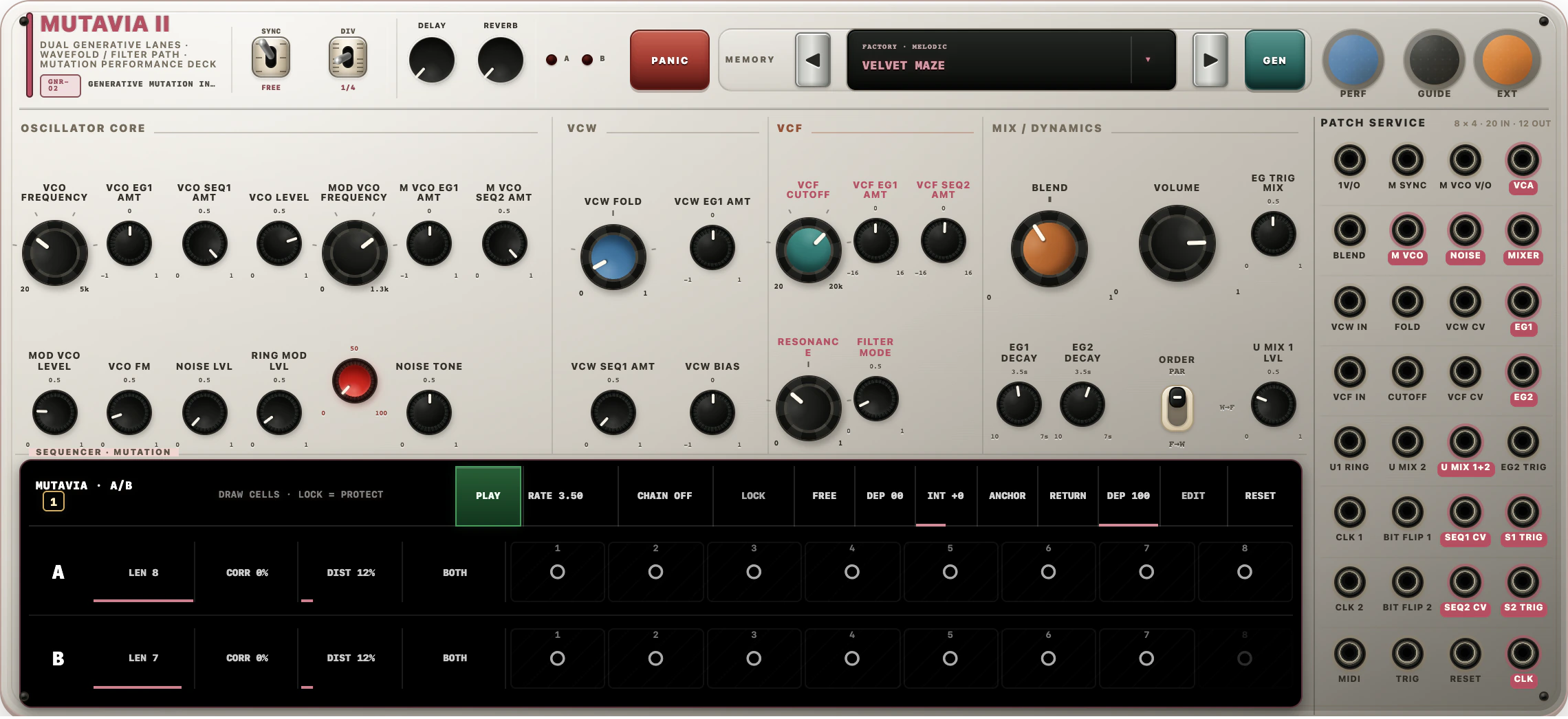
Task: Click the M SYNC patch jack
Action: pyautogui.click(x=1407, y=160)
